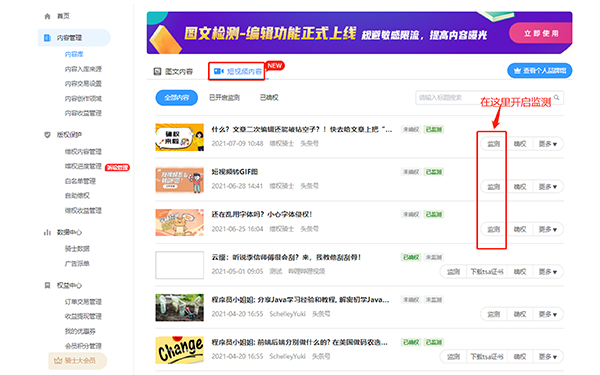Open the cat thumbnail of 字体侵权 article
Image resolution: width=600 pixels, height=375 pixels.
tap(179, 222)
